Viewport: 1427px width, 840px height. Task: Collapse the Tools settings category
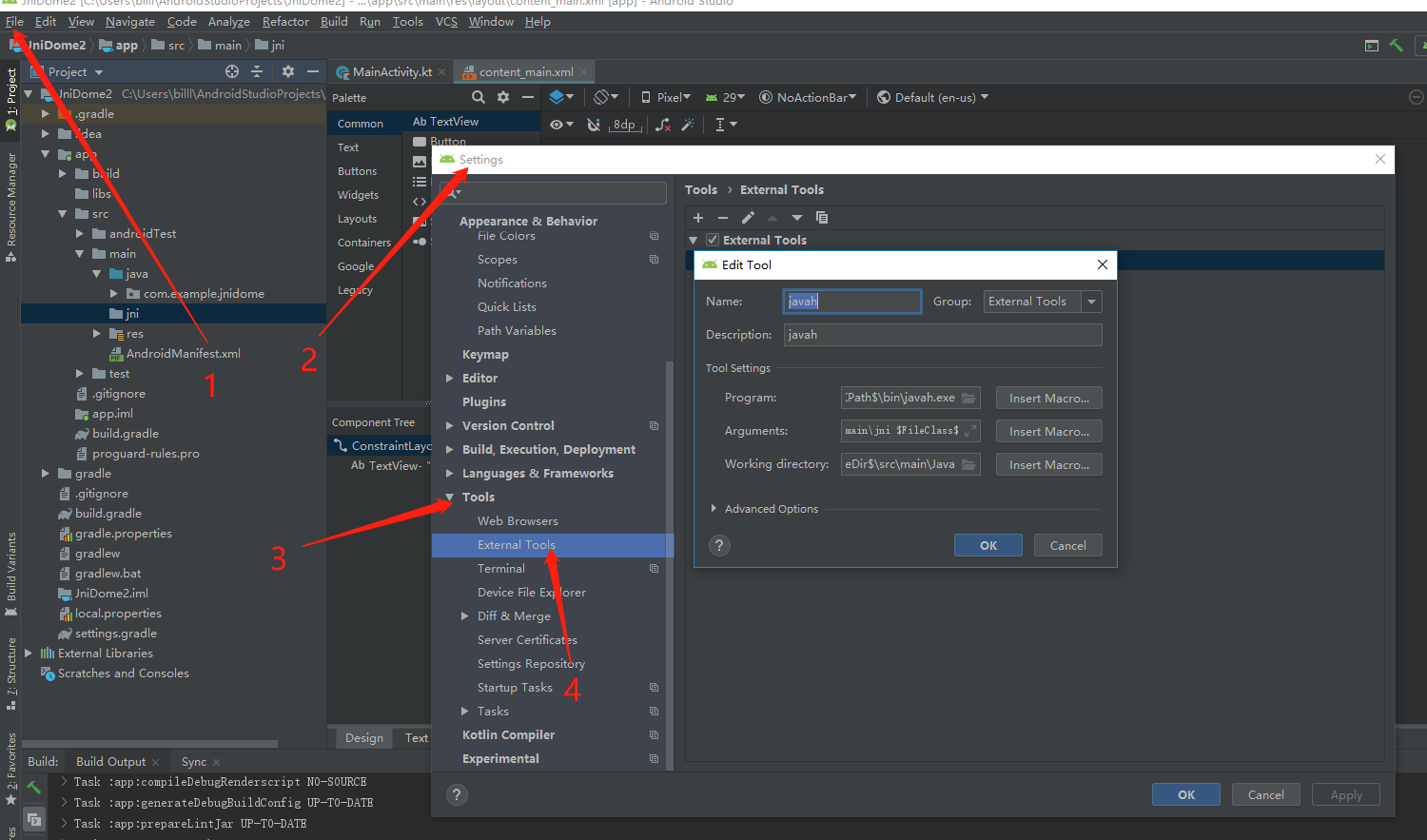(x=450, y=498)
